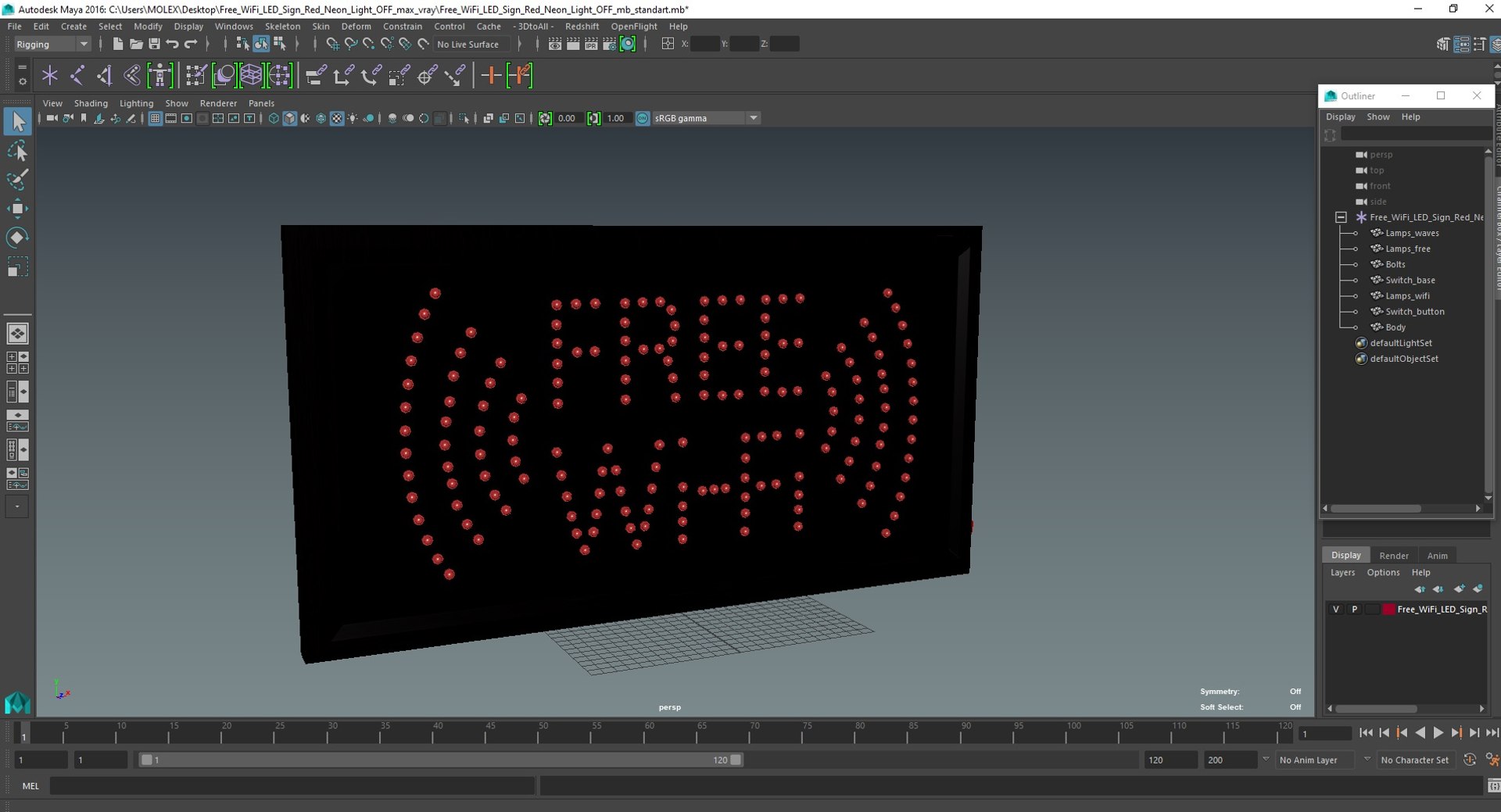Click the play forwards button
Screen dimensions: 1501x812
1438,733
